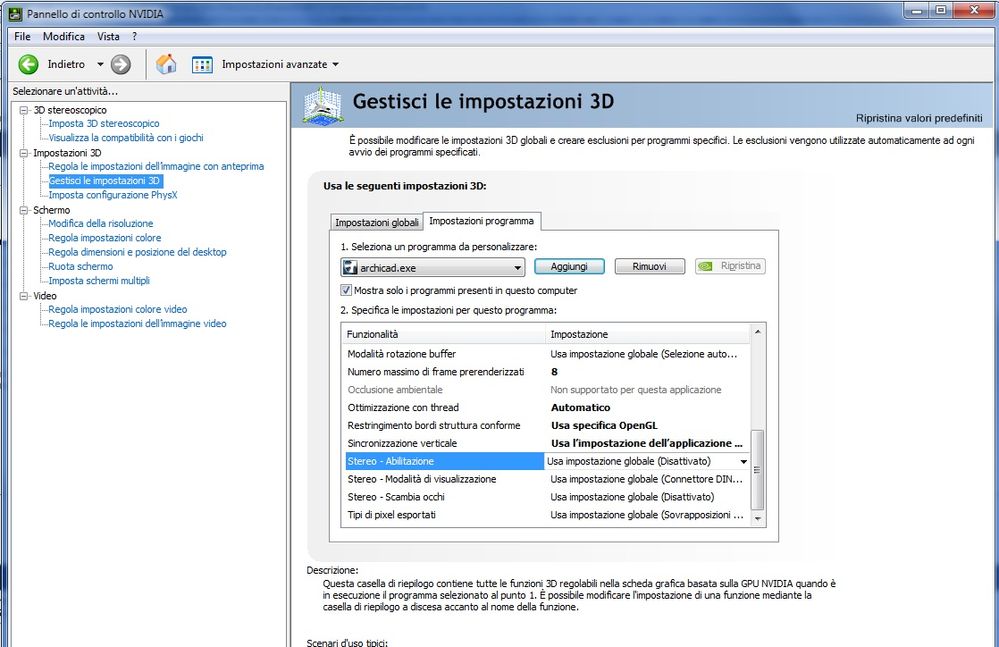Open Regola le impostazioni dell'immagine con anteprima
Image resolution: width=999 pixels, height=647 pixels.
[x=156, y=166]
